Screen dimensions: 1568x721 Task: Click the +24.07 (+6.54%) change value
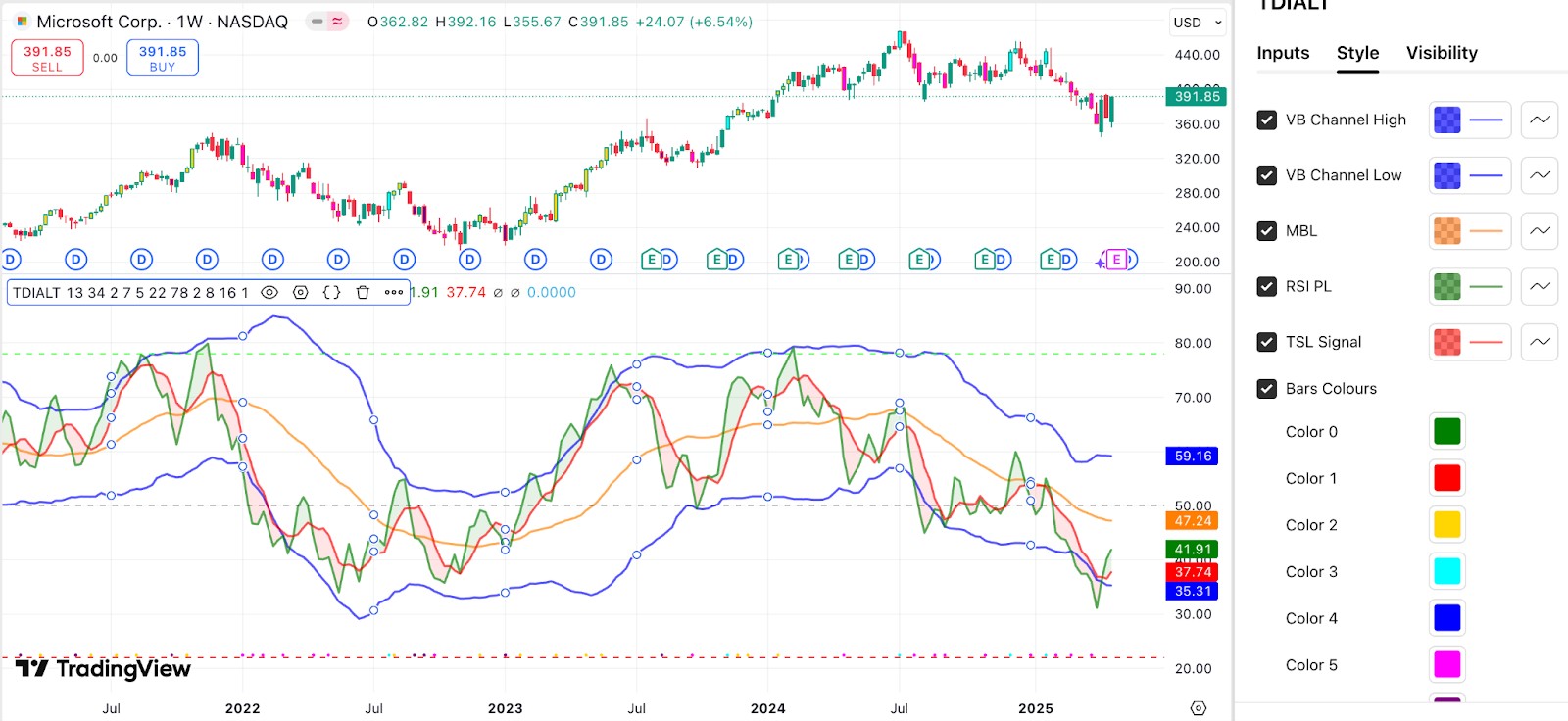coord(694,22)
